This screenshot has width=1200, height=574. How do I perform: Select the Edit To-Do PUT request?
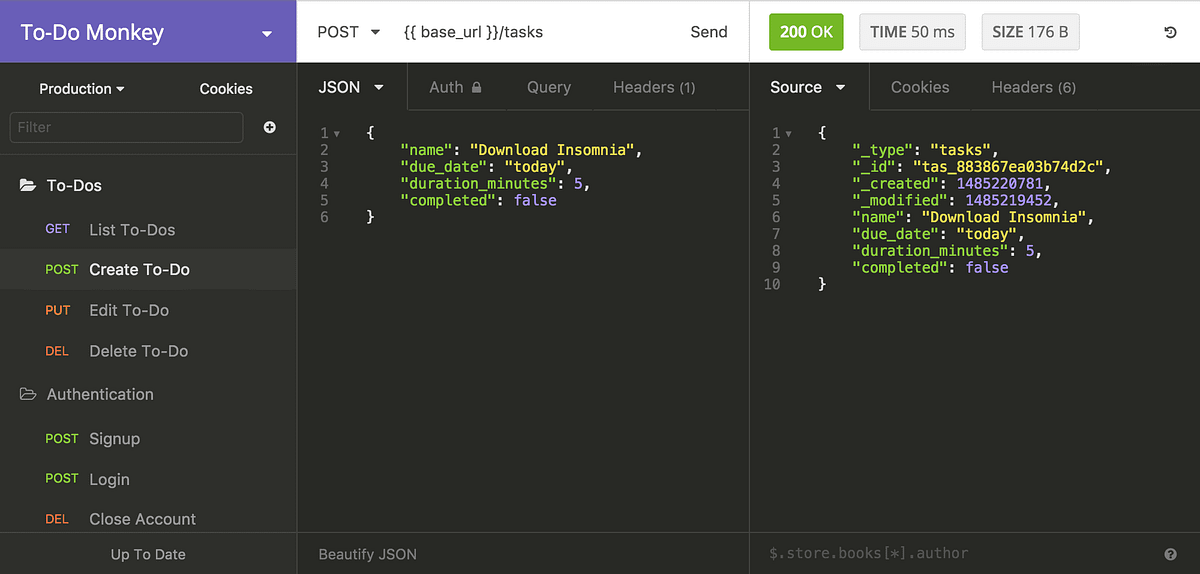point(148,310)
